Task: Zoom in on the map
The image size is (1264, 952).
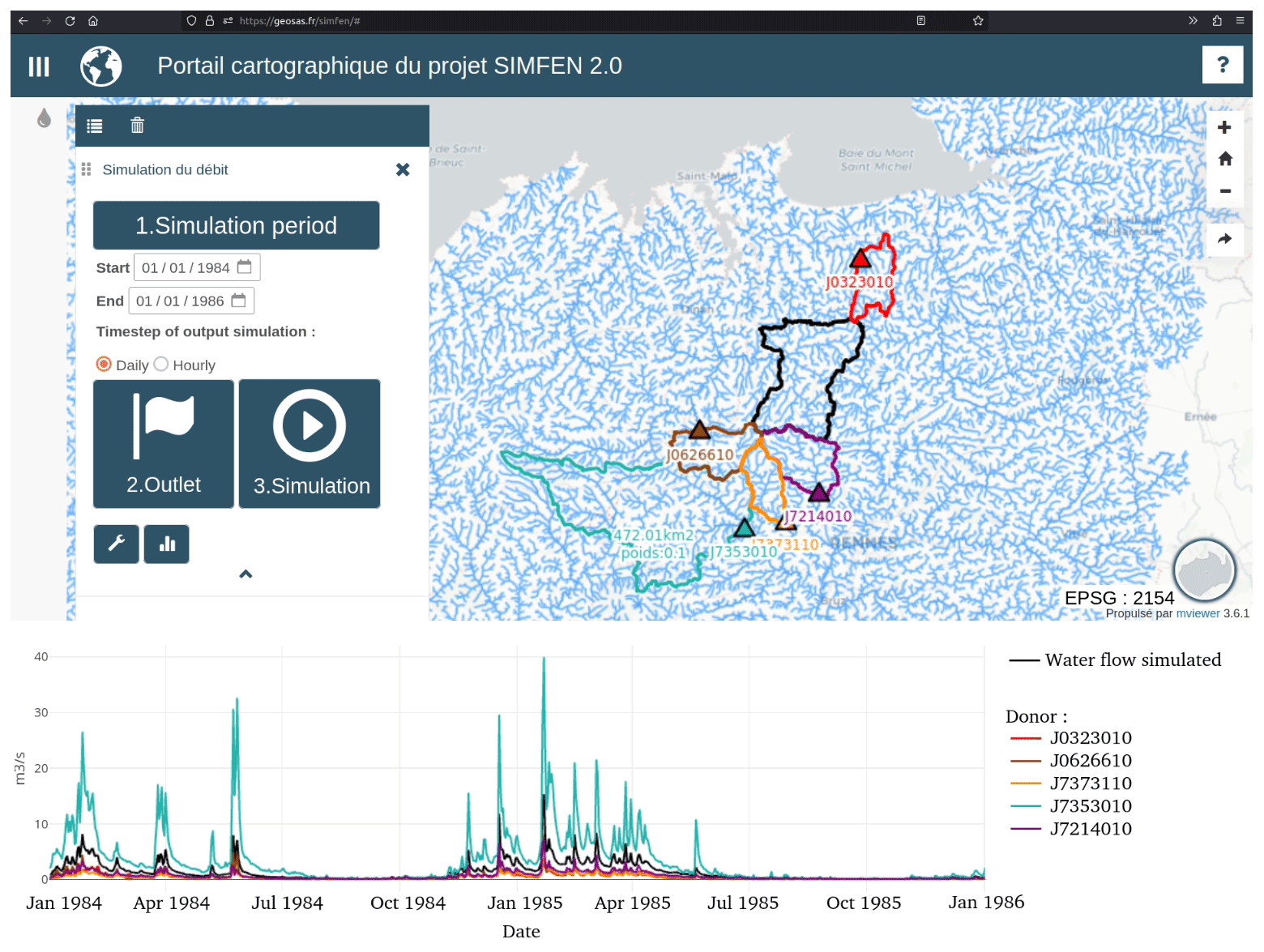Action: tap(1224, 127)
